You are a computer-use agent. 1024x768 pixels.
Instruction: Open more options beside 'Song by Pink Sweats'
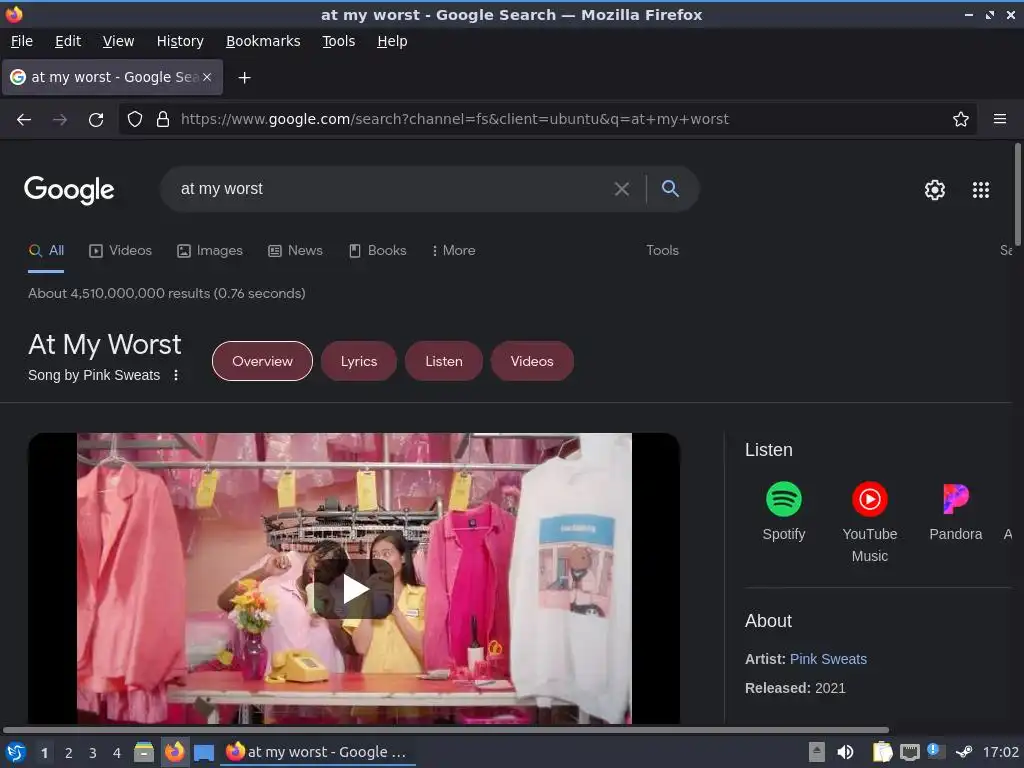click(x=176, y=376)
